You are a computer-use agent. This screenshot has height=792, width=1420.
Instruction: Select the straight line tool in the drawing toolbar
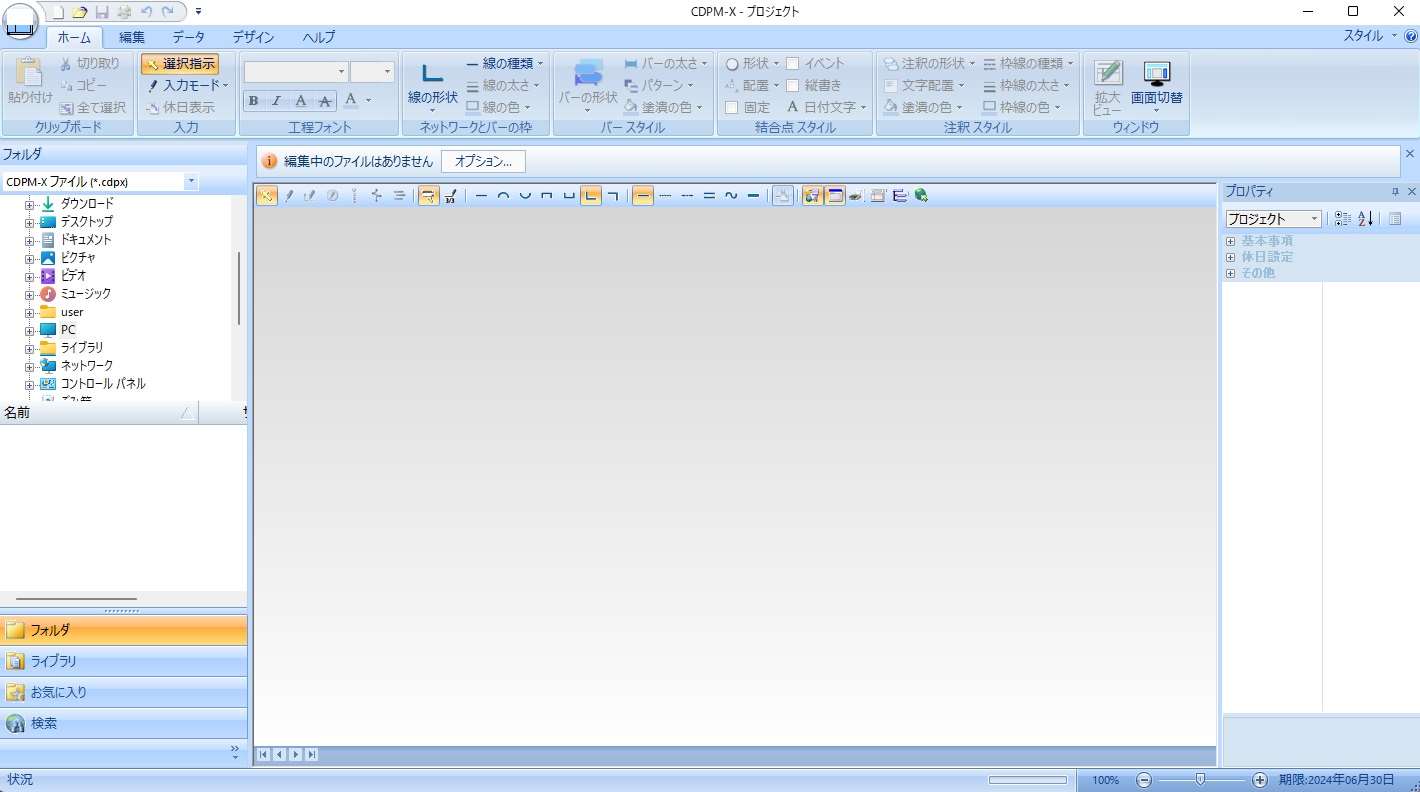point(481,196)
